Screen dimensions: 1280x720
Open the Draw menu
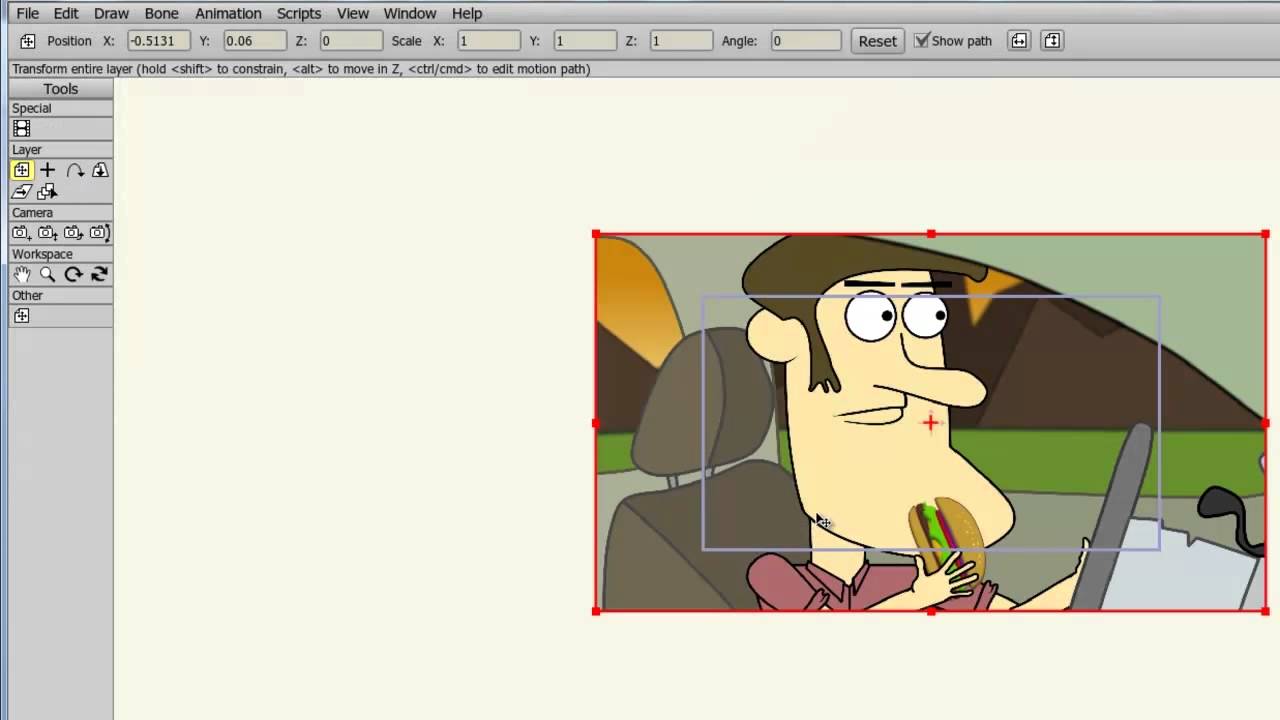(111, 13)
